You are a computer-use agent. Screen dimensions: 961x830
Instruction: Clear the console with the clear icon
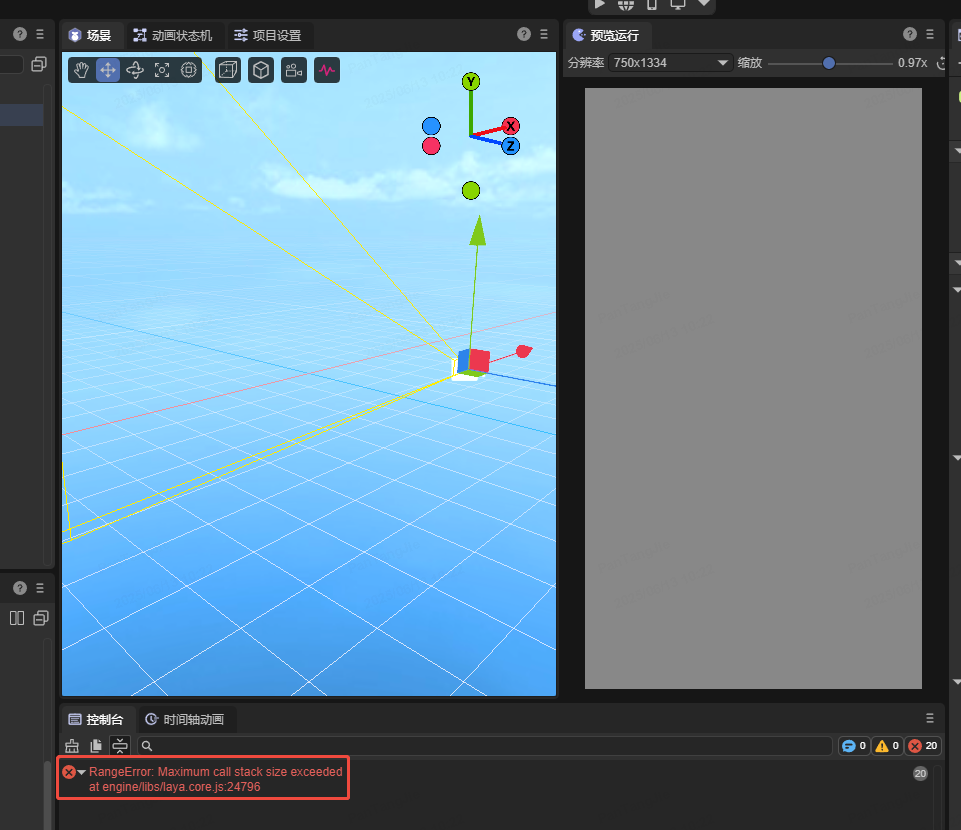coord(72,746)
